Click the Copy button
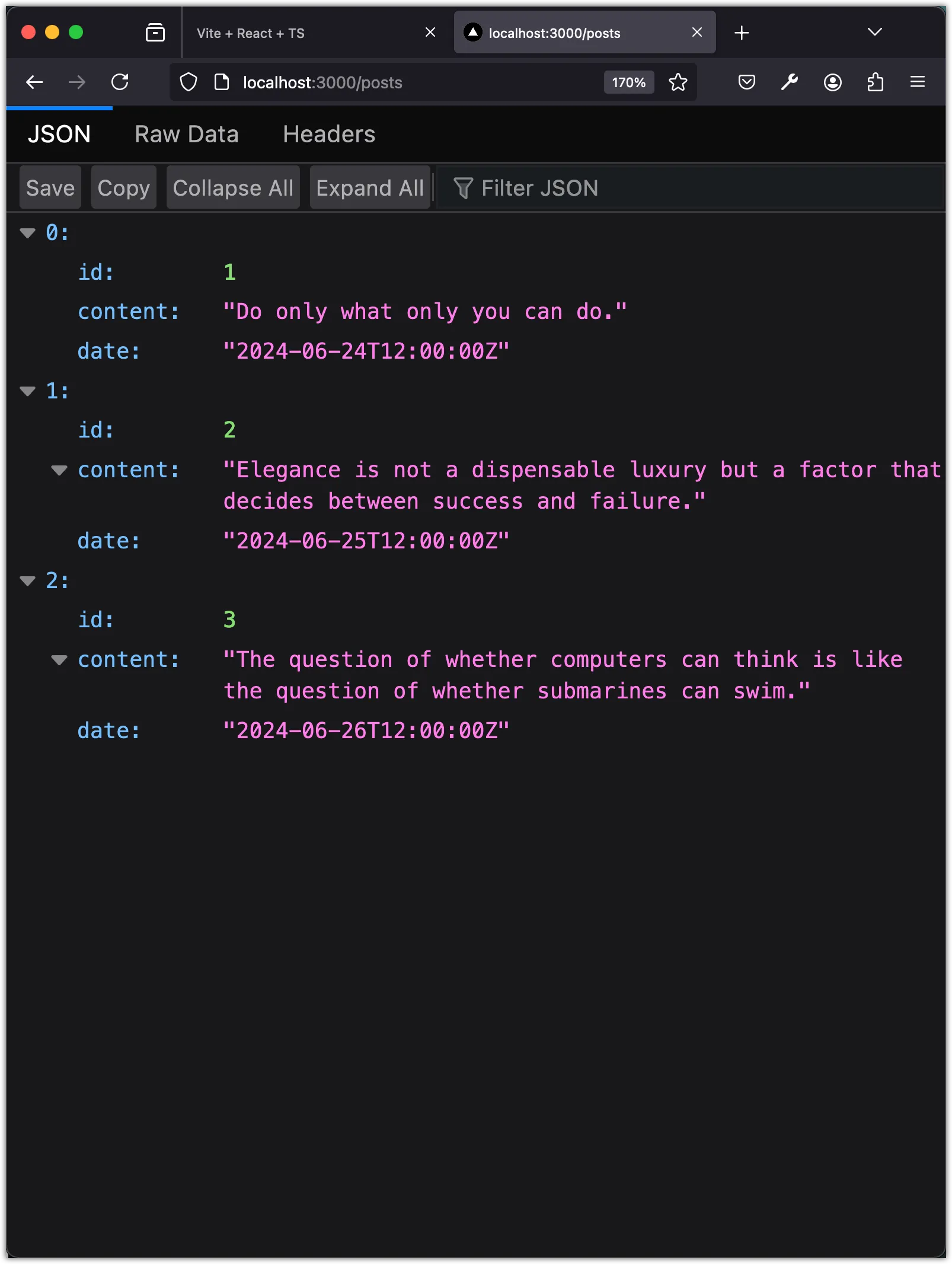The width and height of the screenshot is (952, 1264). pyautogui.click(x=124, y=188)
